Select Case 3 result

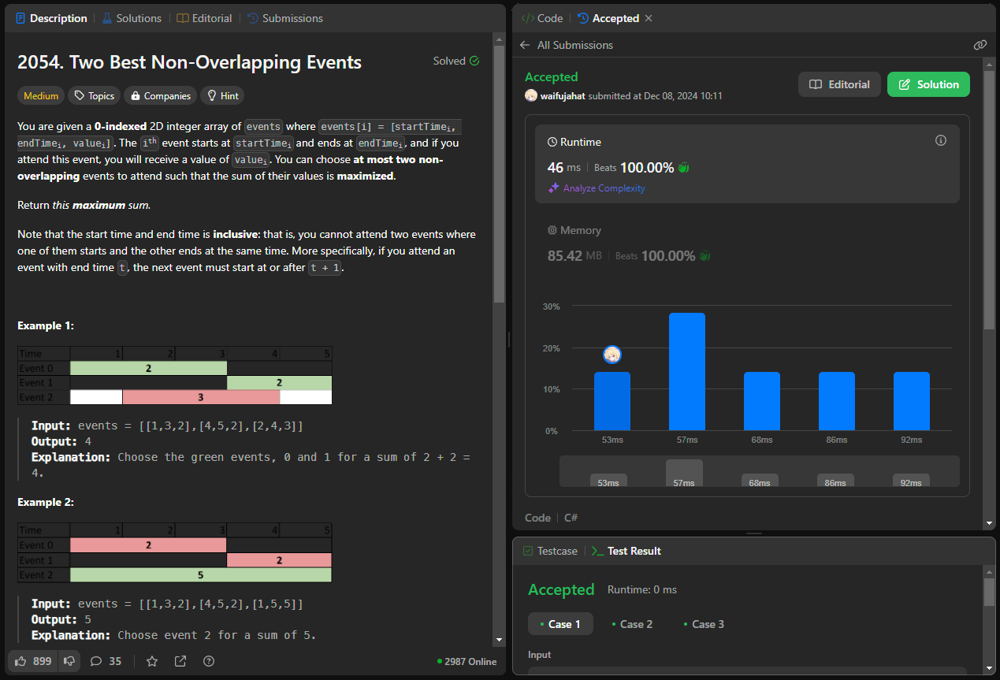[704, 624]
